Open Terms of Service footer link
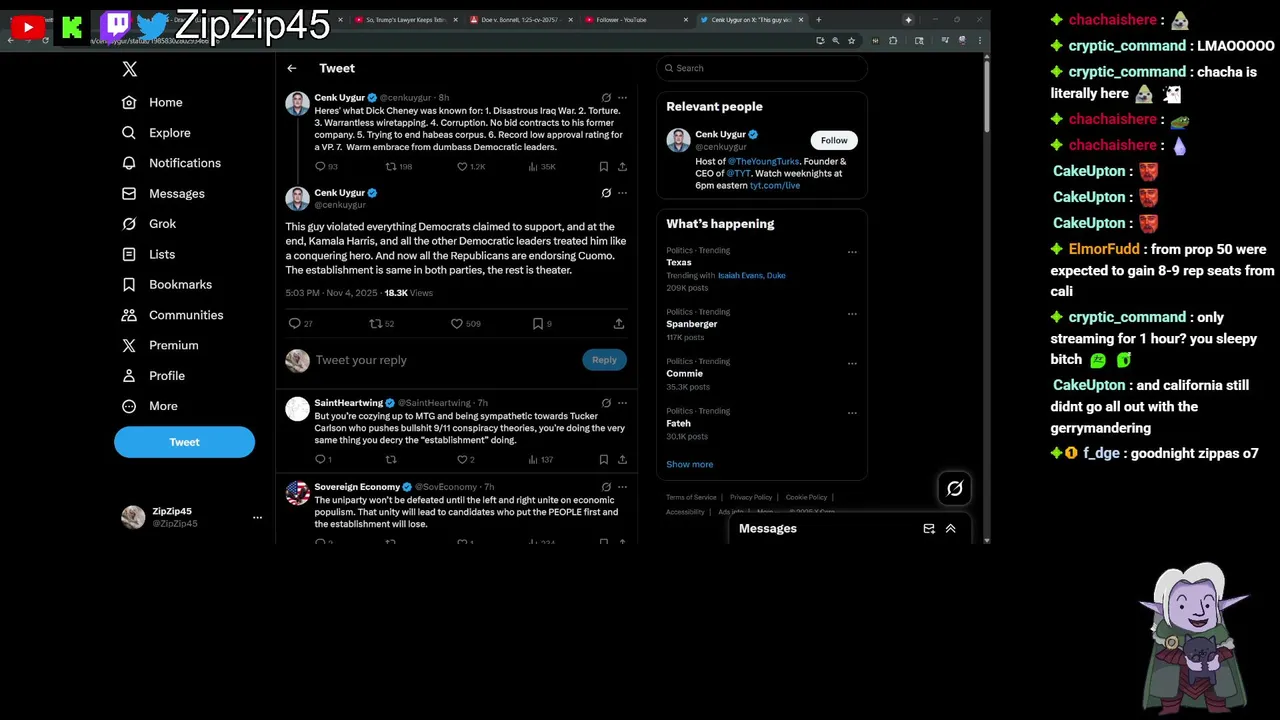The image size is (1280, 720). [x=691, y=497]
